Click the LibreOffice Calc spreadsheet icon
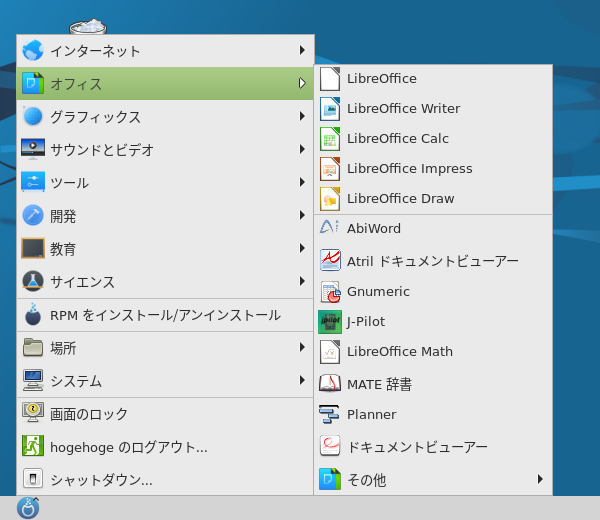Viewport: 600px width, 520px height. [330, 139]
